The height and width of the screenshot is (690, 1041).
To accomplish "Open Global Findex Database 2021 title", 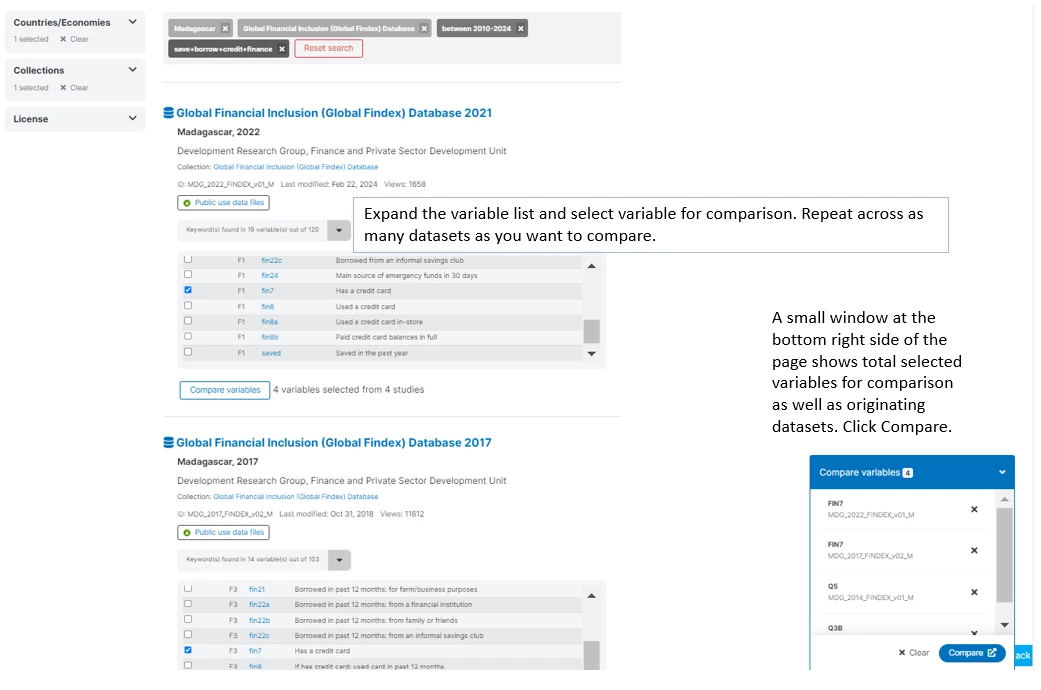I will [334, 113].
